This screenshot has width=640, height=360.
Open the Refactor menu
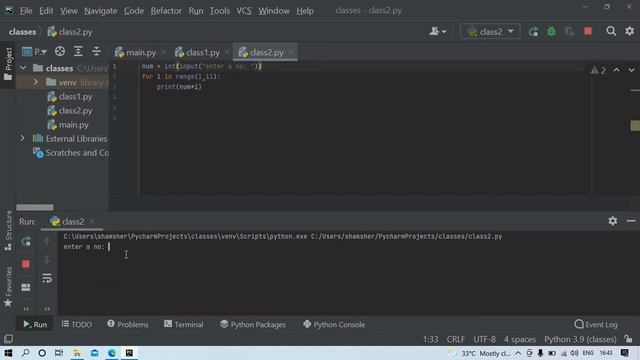click(166, 11)
